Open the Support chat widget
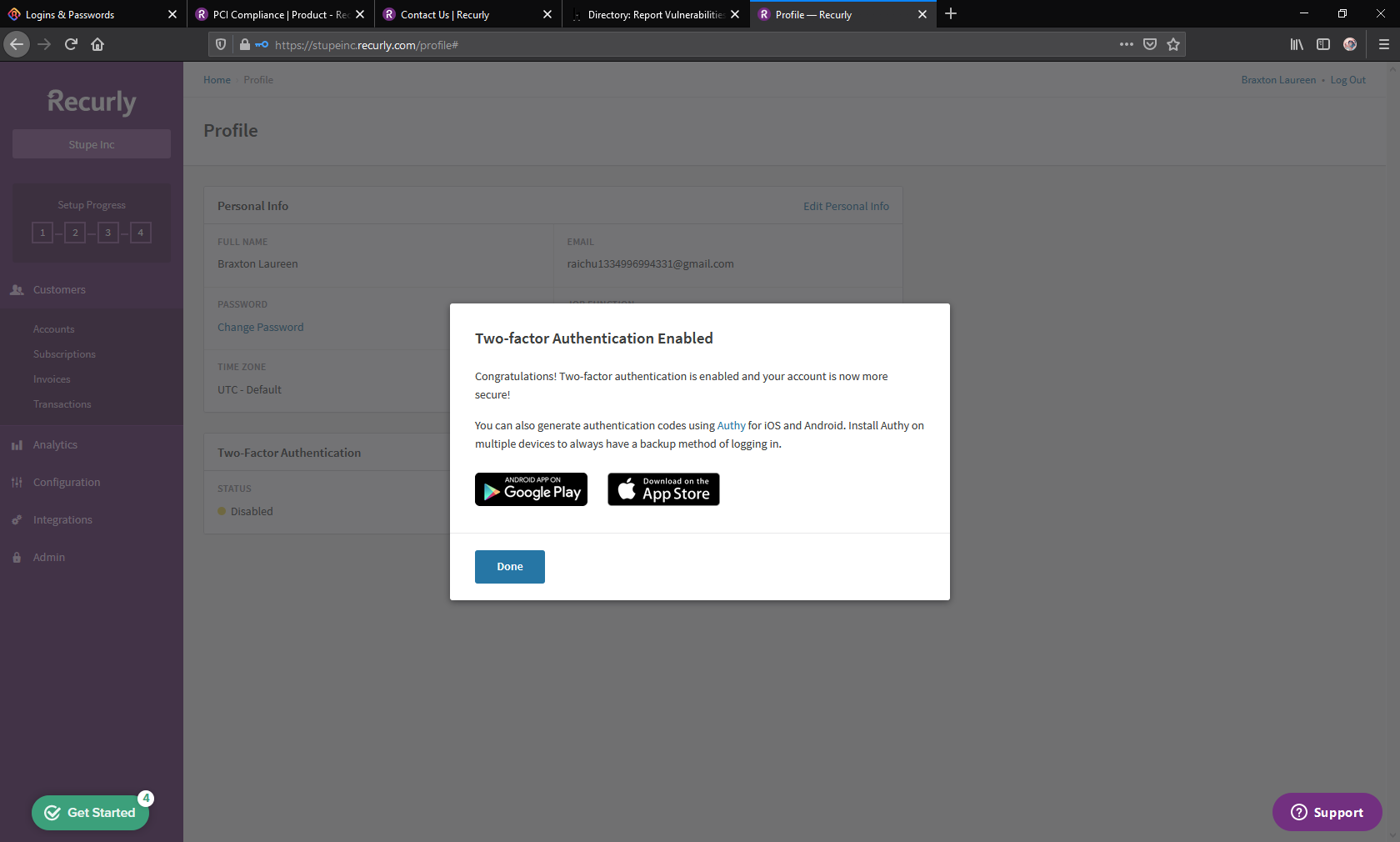Viewport: 1400px width, 842px height. tap(1327, 813)
